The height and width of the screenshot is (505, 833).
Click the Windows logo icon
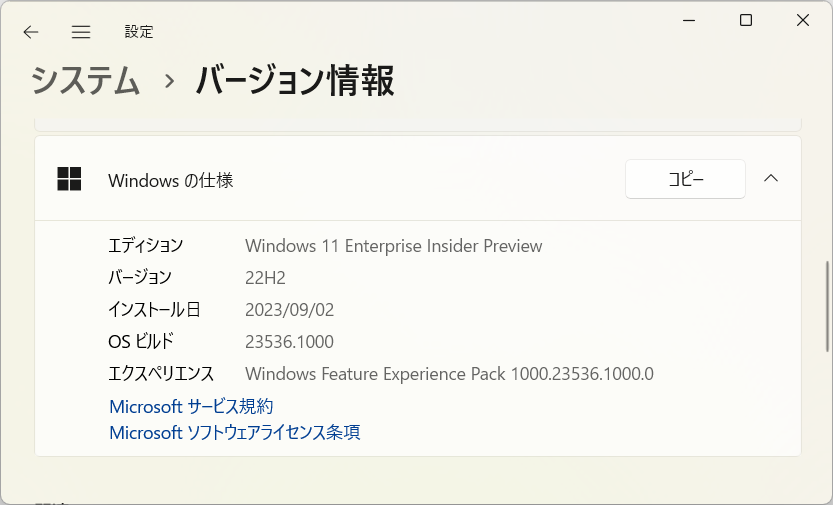coord(69,179)
